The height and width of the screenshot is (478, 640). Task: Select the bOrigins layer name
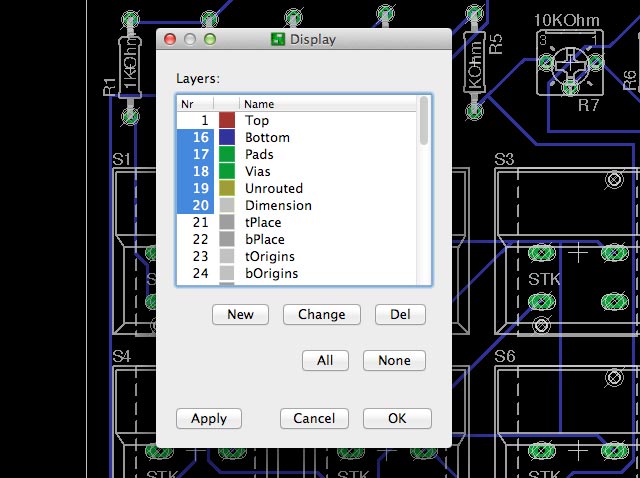pos(271,274)
